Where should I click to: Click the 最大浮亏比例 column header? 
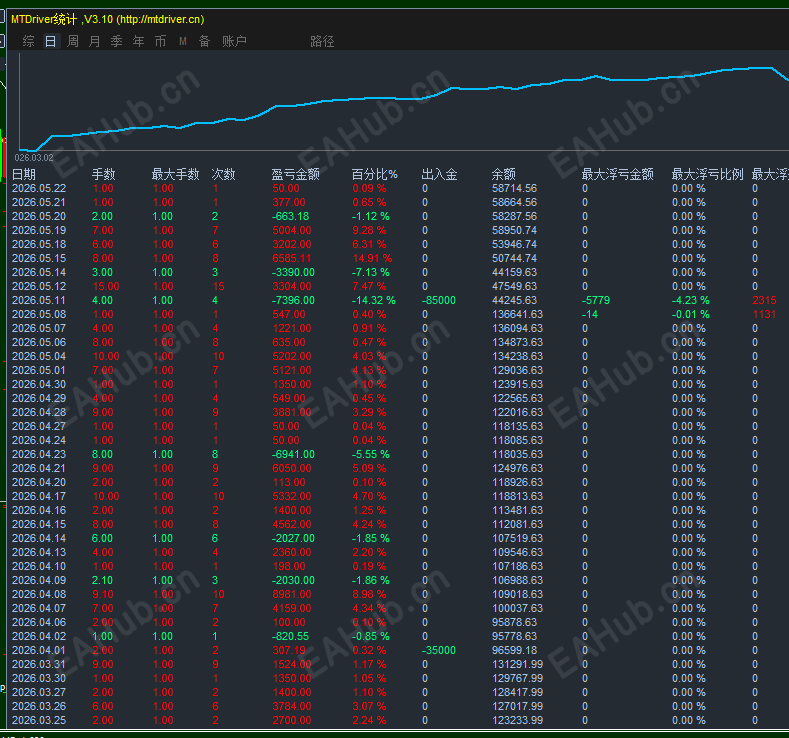(707, 175)
